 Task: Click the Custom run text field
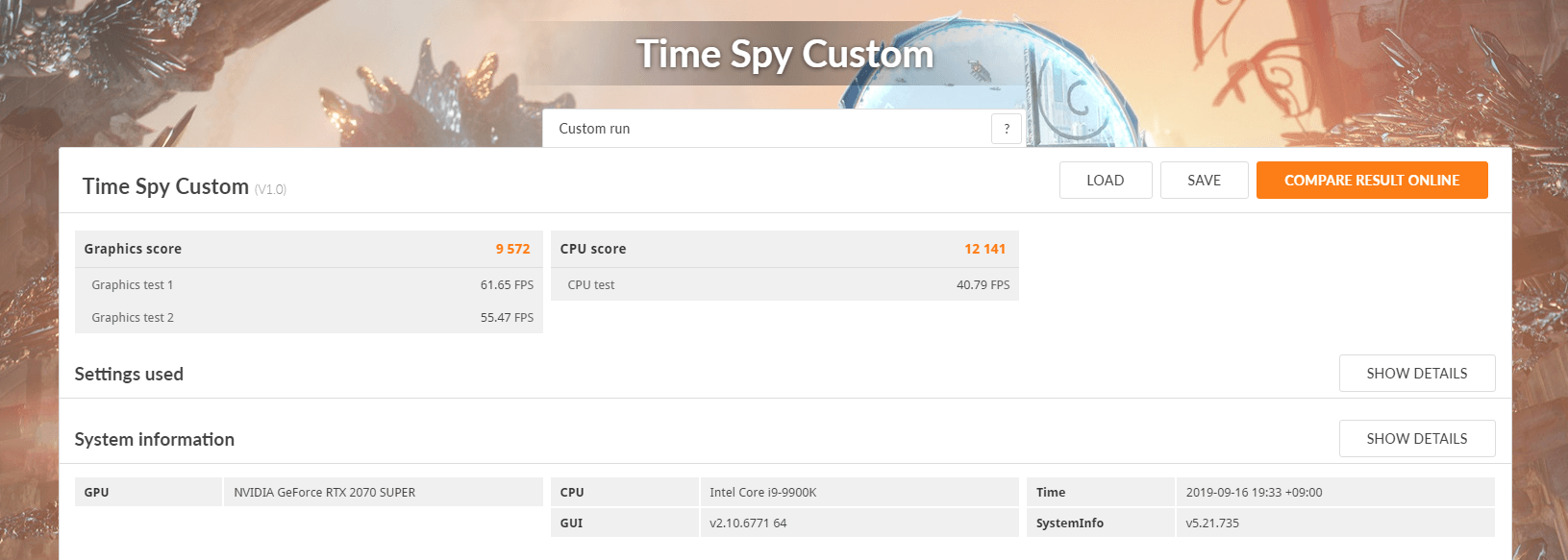(x=766, y=129)
